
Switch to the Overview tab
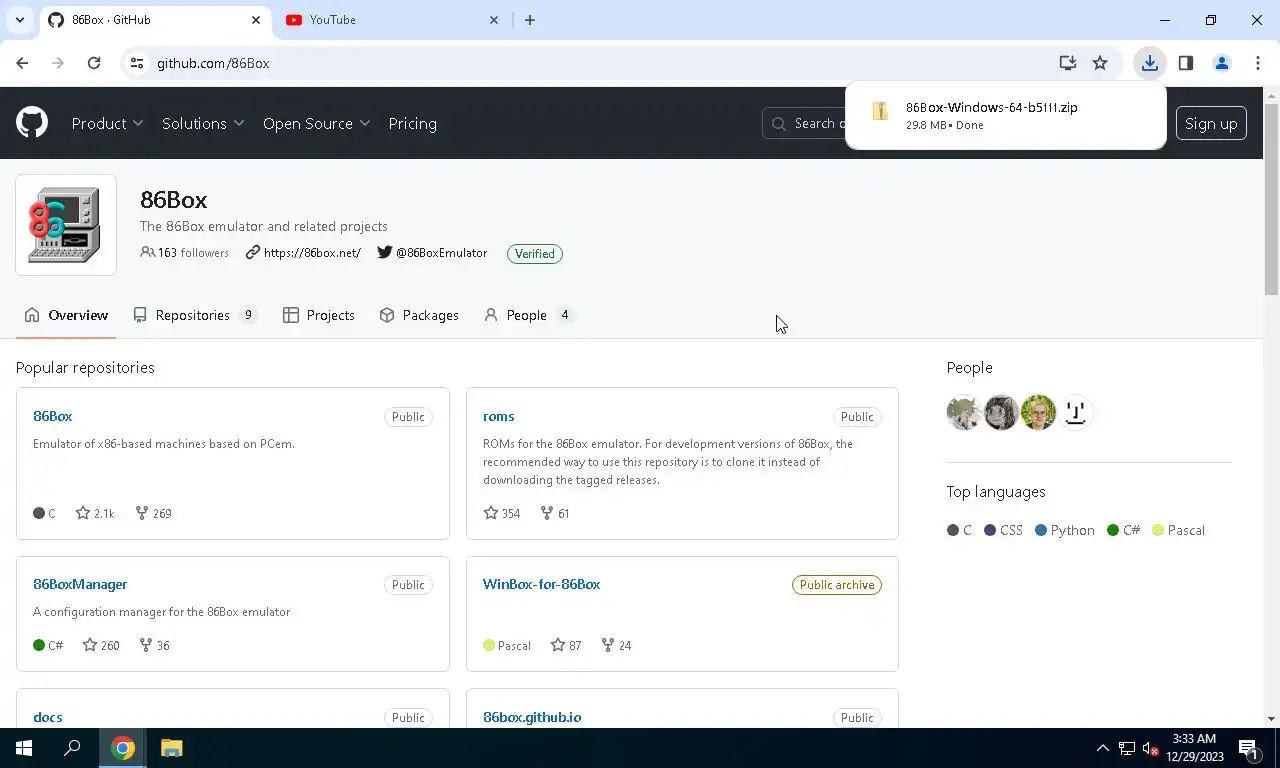click(66, 315)
